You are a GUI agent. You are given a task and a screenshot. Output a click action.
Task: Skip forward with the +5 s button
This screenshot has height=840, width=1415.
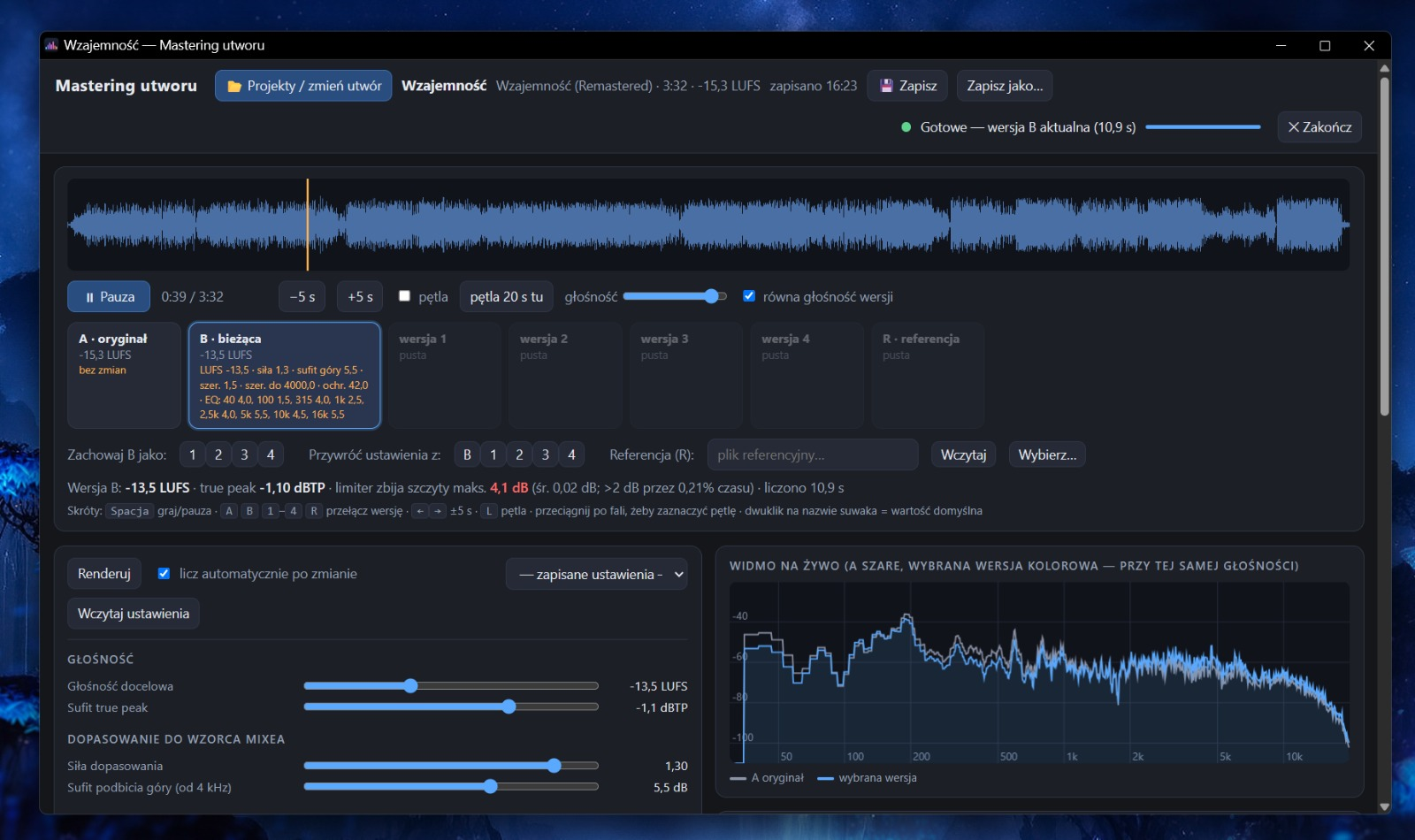360,297
